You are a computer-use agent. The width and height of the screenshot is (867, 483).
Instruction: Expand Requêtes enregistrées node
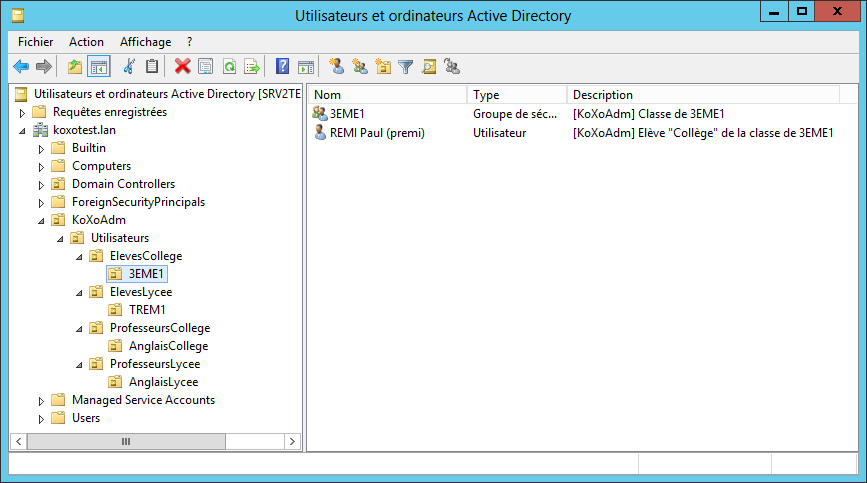coord(22,113)
